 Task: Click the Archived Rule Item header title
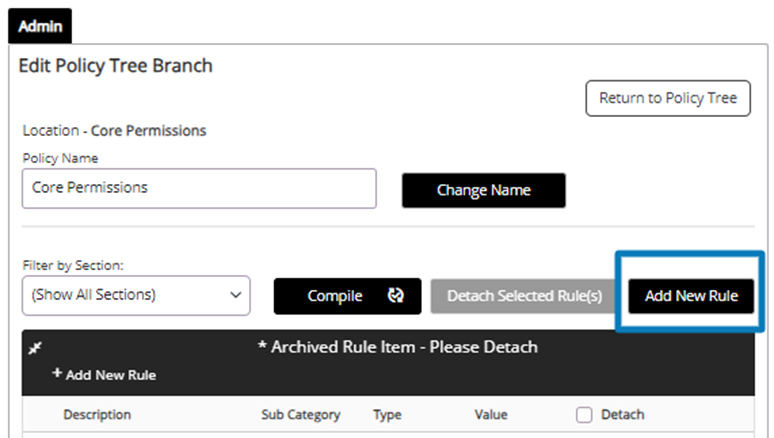click(x=397, y=347)
